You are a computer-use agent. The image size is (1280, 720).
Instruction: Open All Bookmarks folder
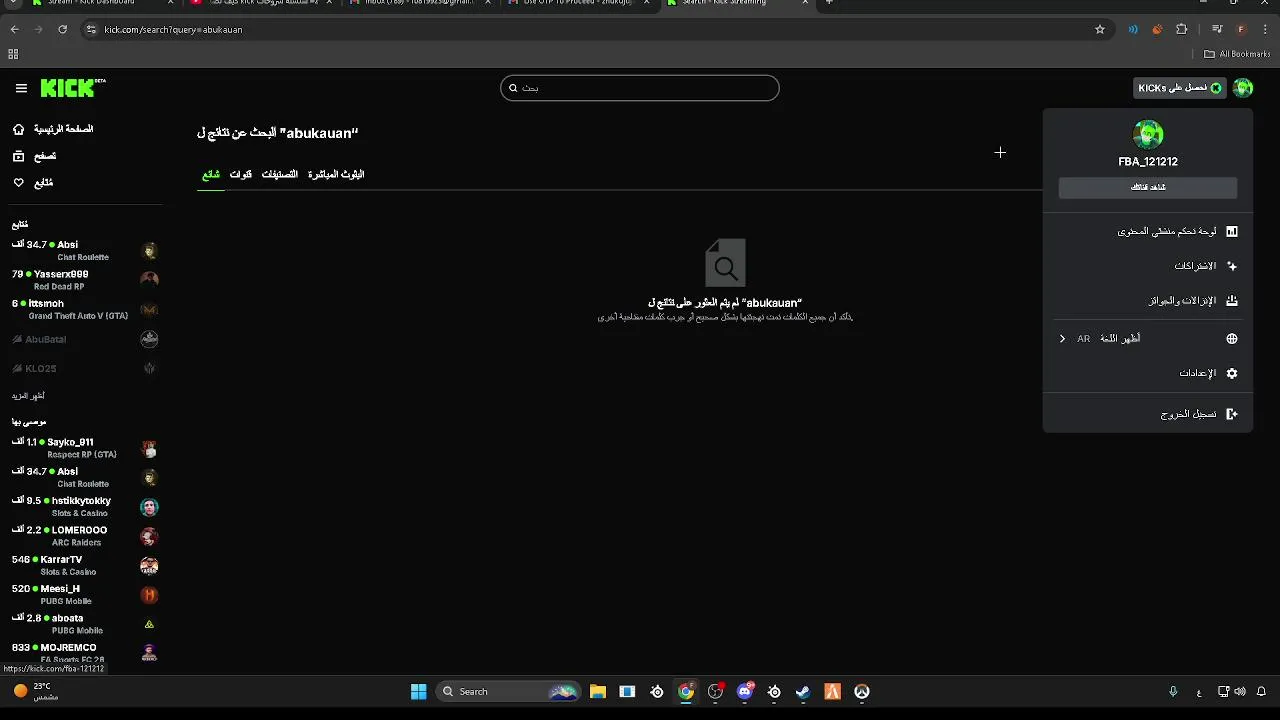pyautogui.click(x=1237, y=54)
